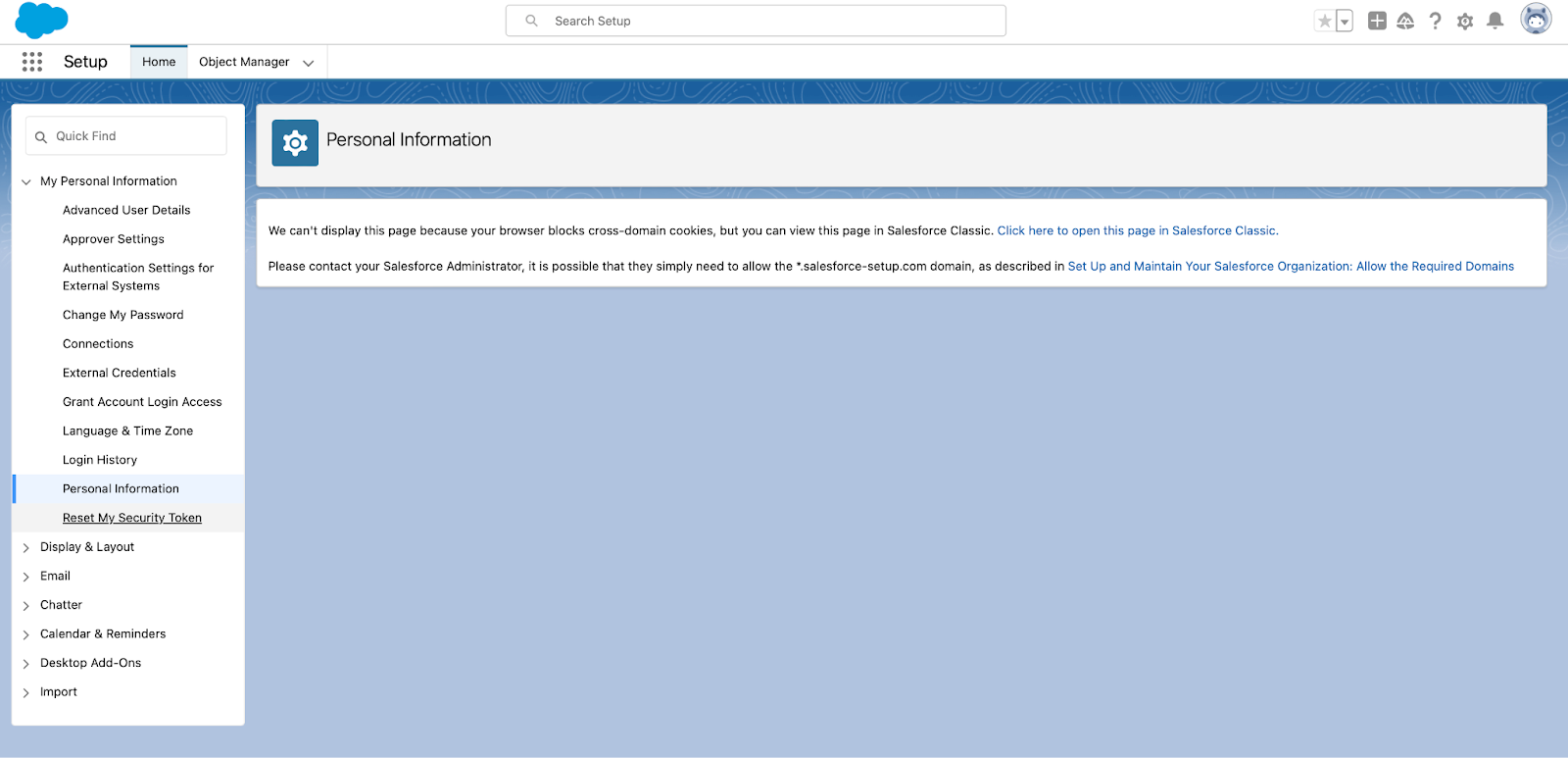
Task: Click the Setup app name label
Action: coord(85,62)
